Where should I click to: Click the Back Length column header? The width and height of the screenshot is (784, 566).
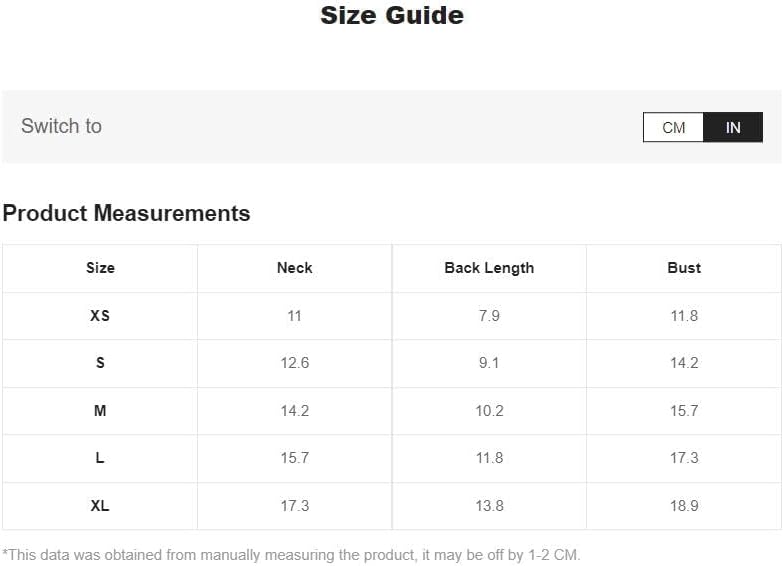(x=489, y=268)
